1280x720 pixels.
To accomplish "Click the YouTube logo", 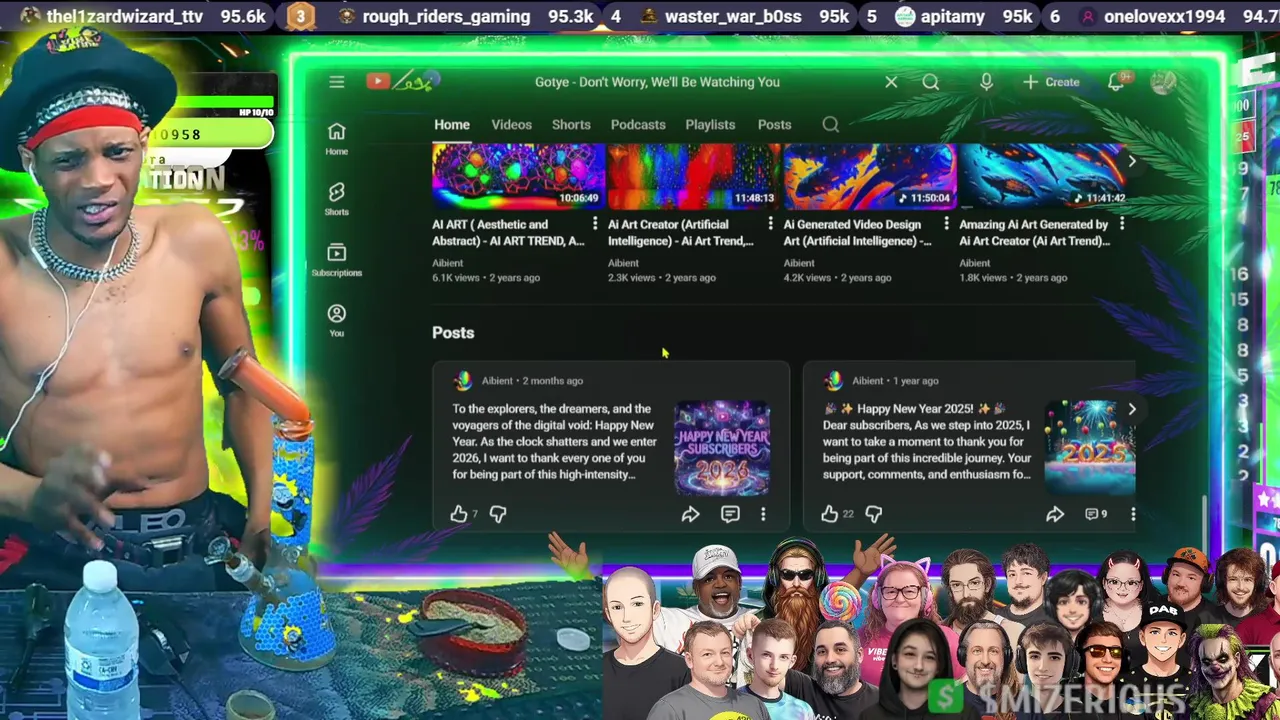I will point(404,82).
